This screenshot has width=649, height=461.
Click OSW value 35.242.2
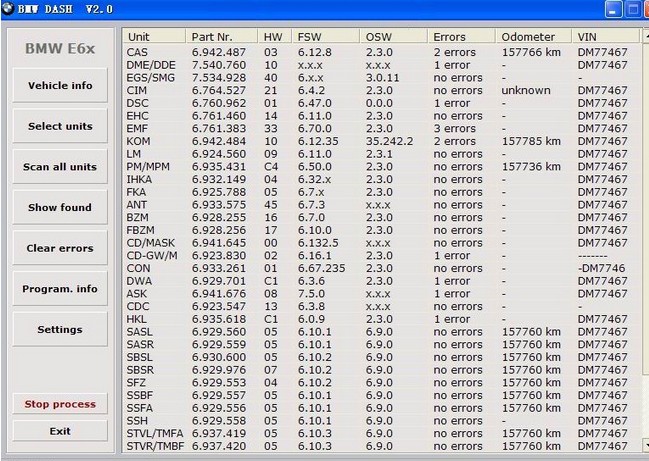click(389, 141)
